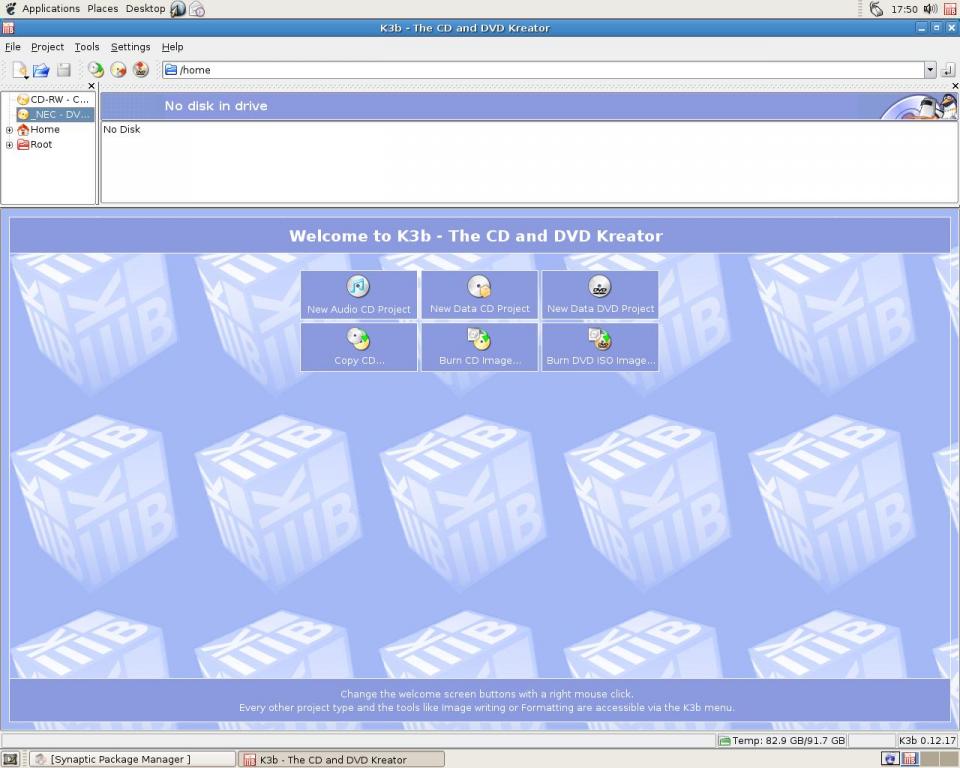The height and width of the screenshot is (768, 960).
Task: Click the 'No disk in drive' heading
Action: point(216,106)
